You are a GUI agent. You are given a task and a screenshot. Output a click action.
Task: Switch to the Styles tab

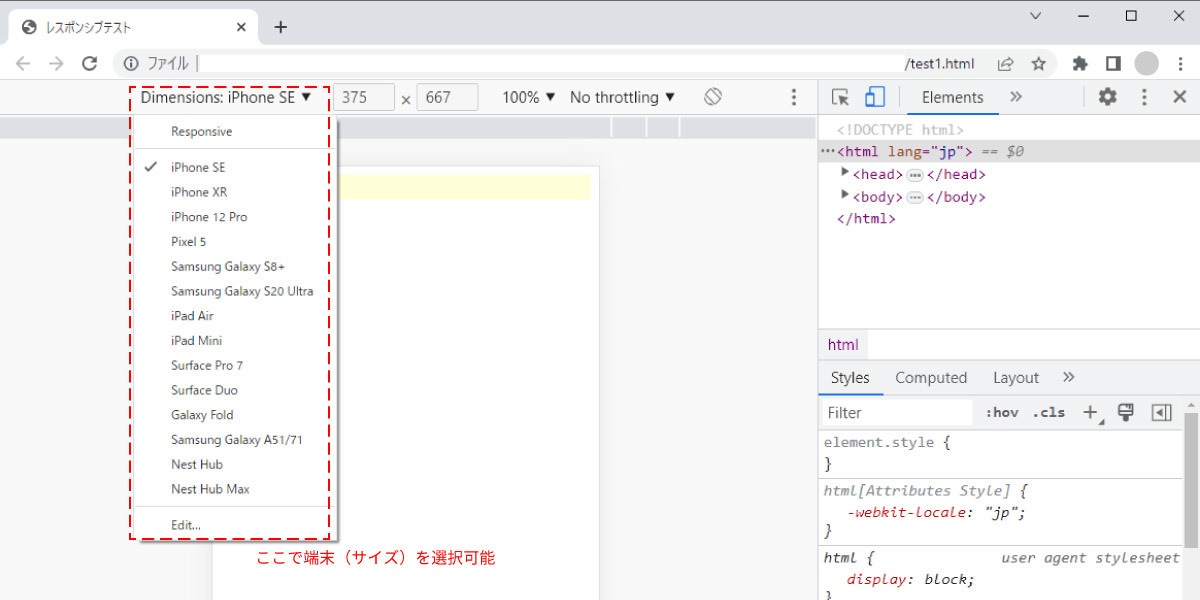(850, 378)
